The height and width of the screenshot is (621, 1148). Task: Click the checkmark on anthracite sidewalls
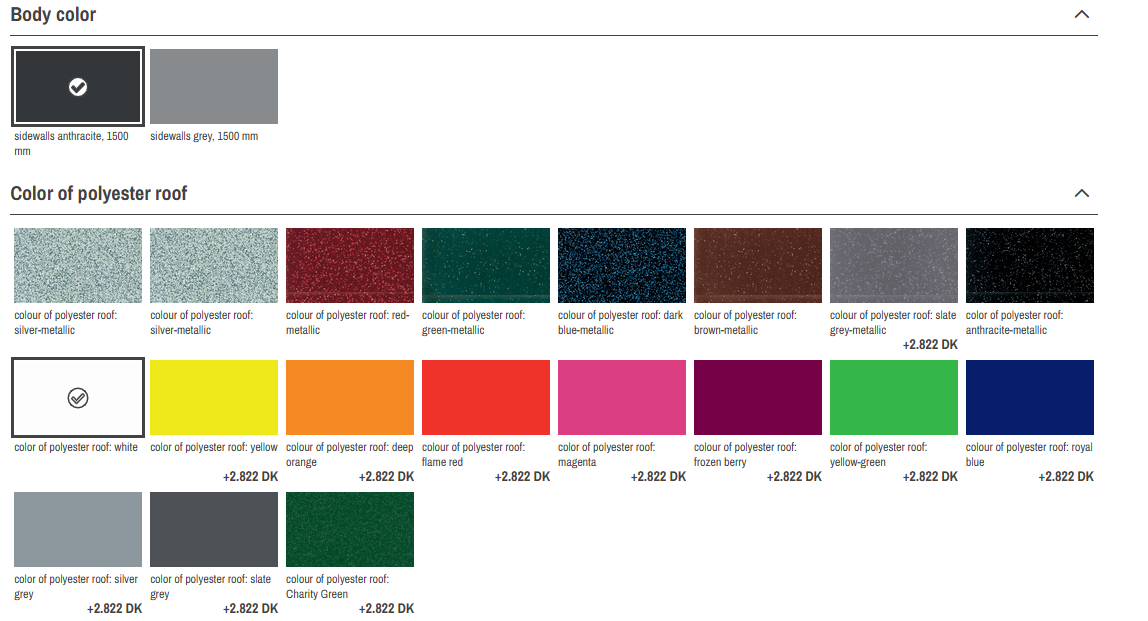click(78, 87)
